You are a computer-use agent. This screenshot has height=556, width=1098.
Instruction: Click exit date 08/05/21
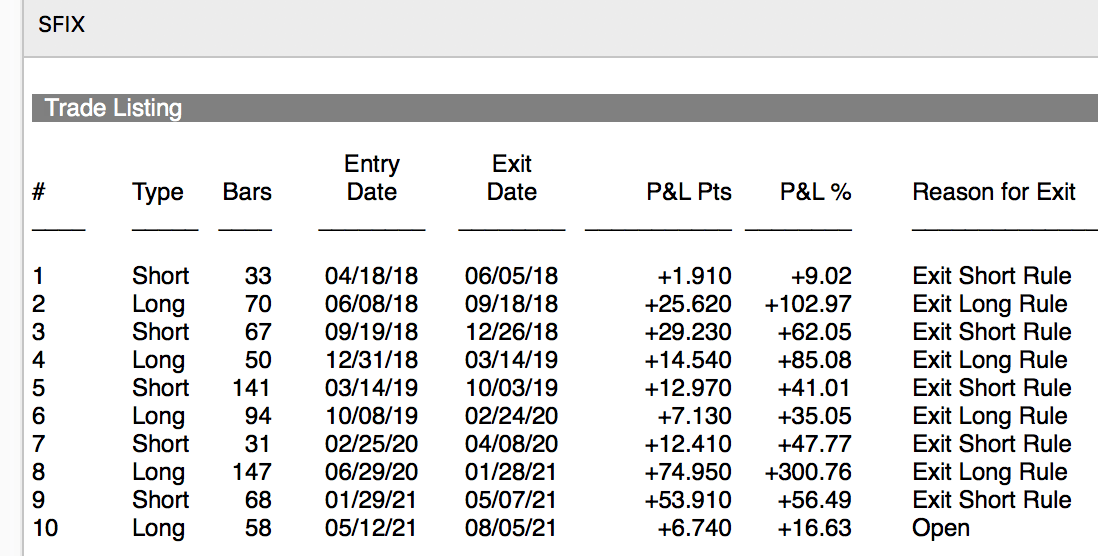(512, 528)
